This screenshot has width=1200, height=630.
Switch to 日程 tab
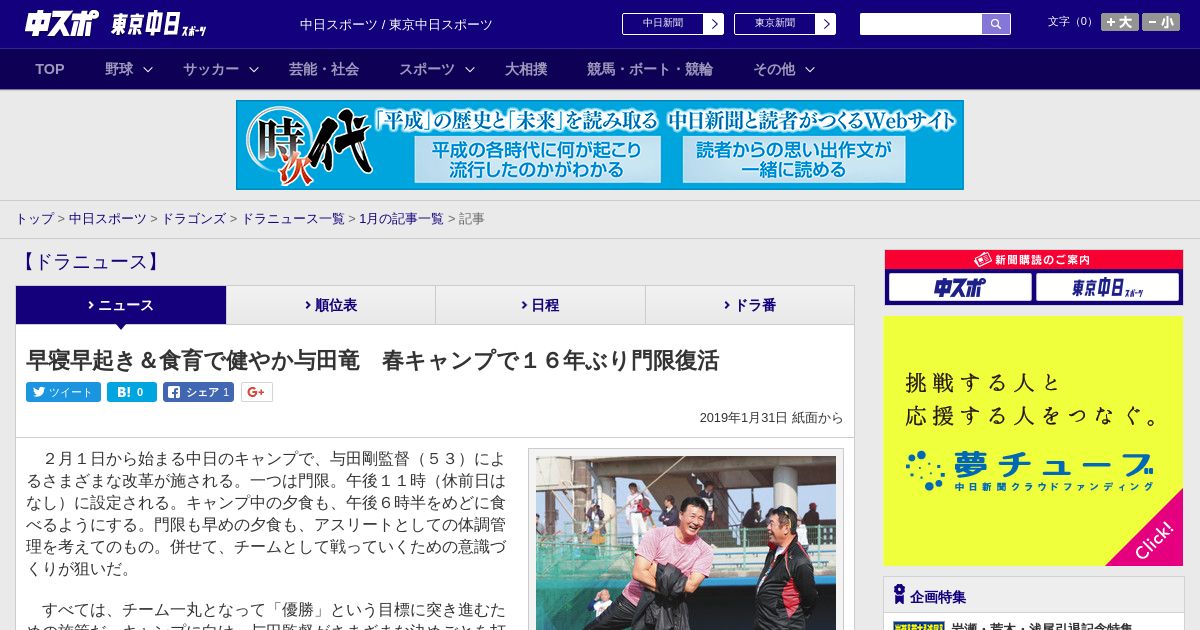point(540,305)
